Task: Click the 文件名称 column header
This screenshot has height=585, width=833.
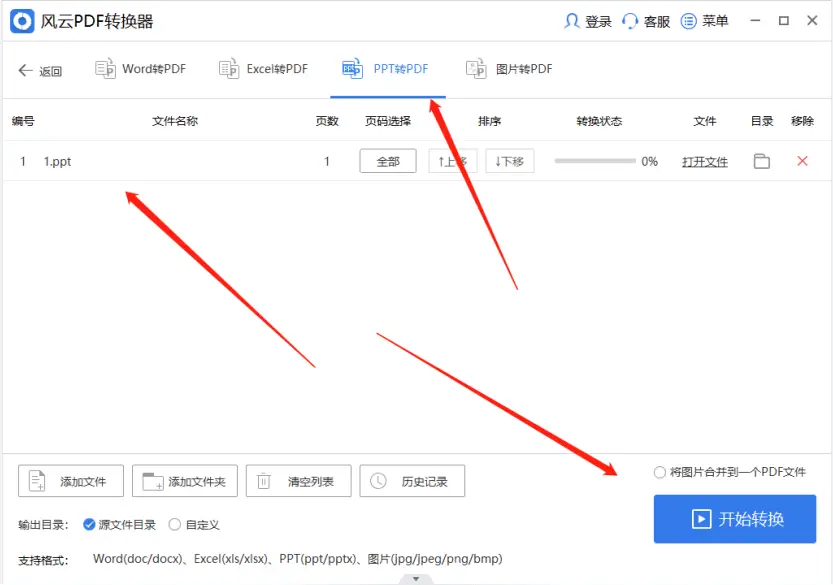Action: pyautogui.click(x=175, y=121)
